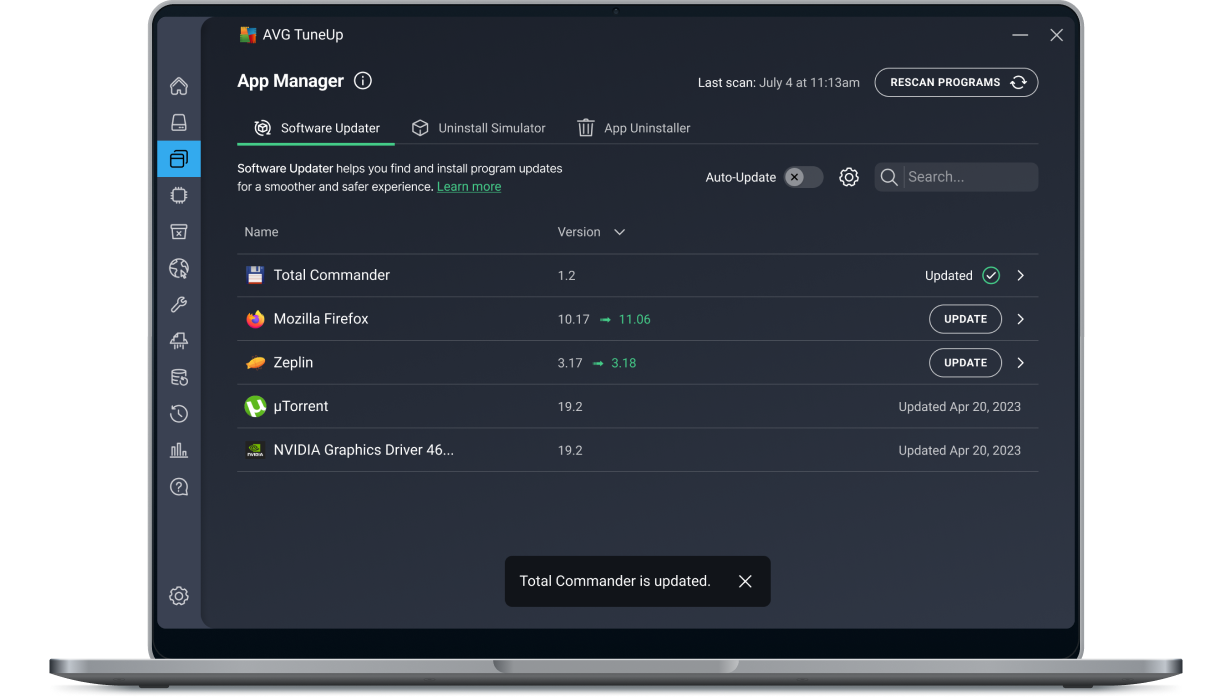The height and width of the screenshot is (697, 1232).
Task: Click the green Updated checkmark icon
Action: pyautogui.click(x=991, y=275)
